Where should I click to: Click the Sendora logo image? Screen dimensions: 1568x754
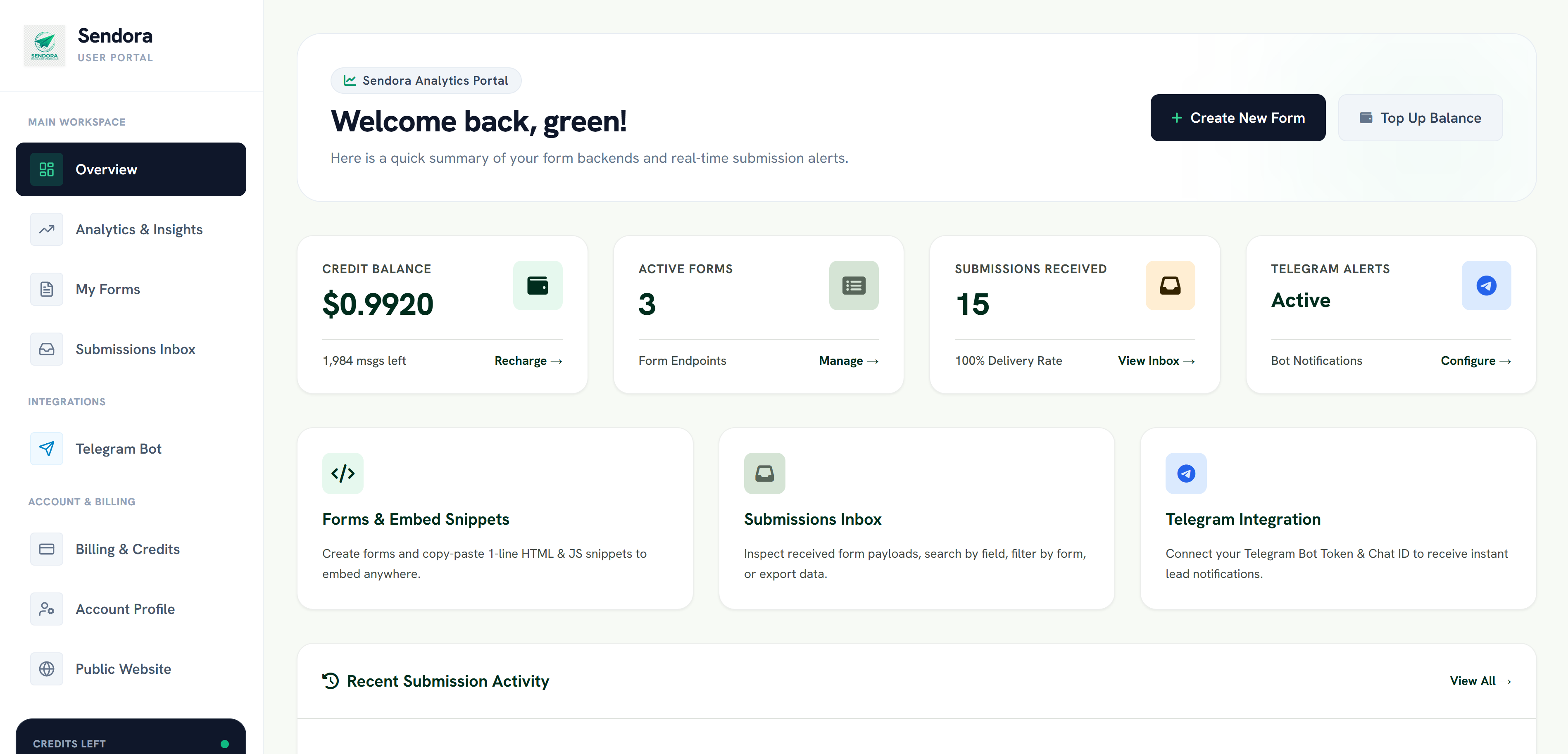click(x=45, y=45)
